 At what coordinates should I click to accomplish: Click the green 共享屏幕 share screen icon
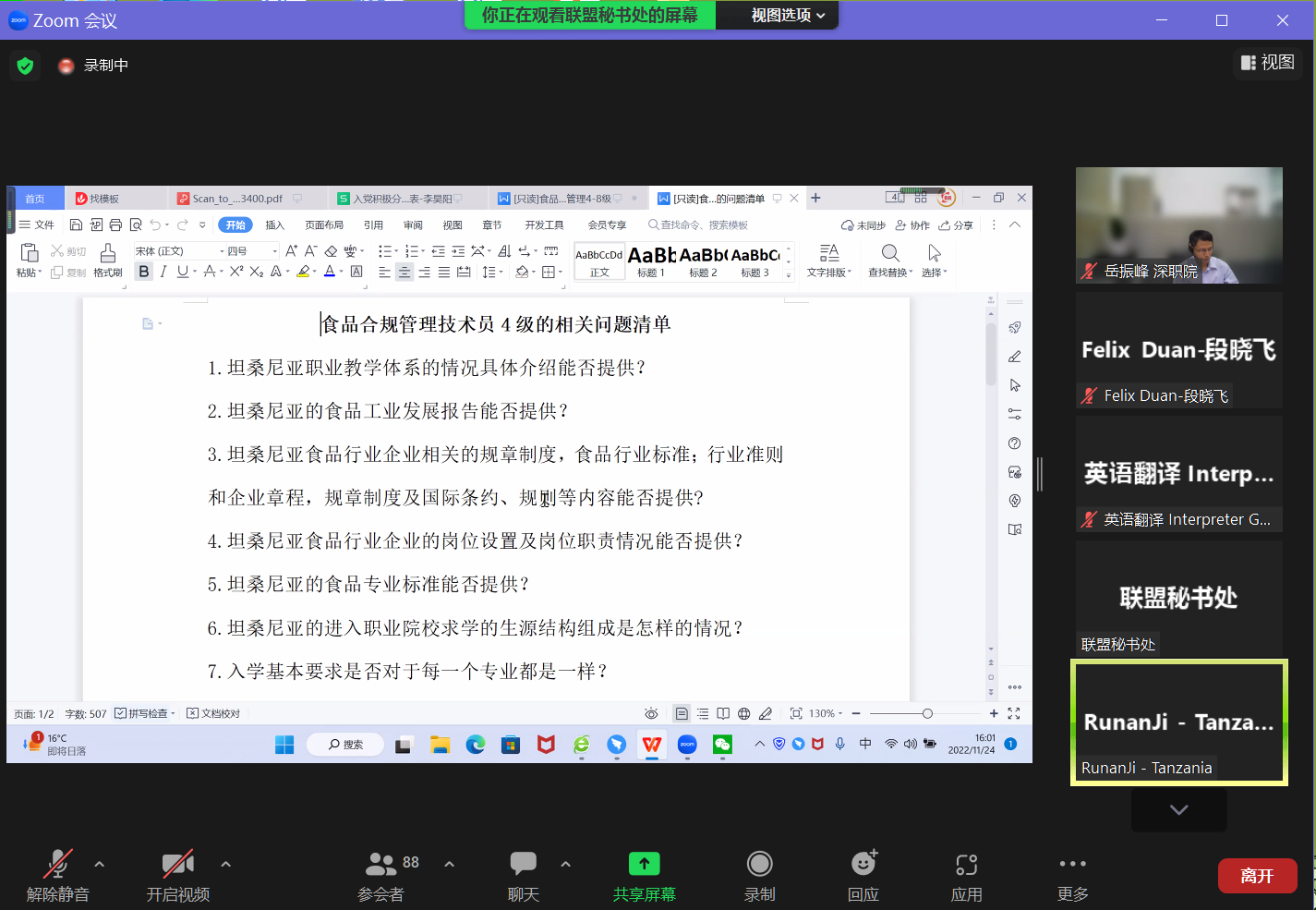point(644,865)
